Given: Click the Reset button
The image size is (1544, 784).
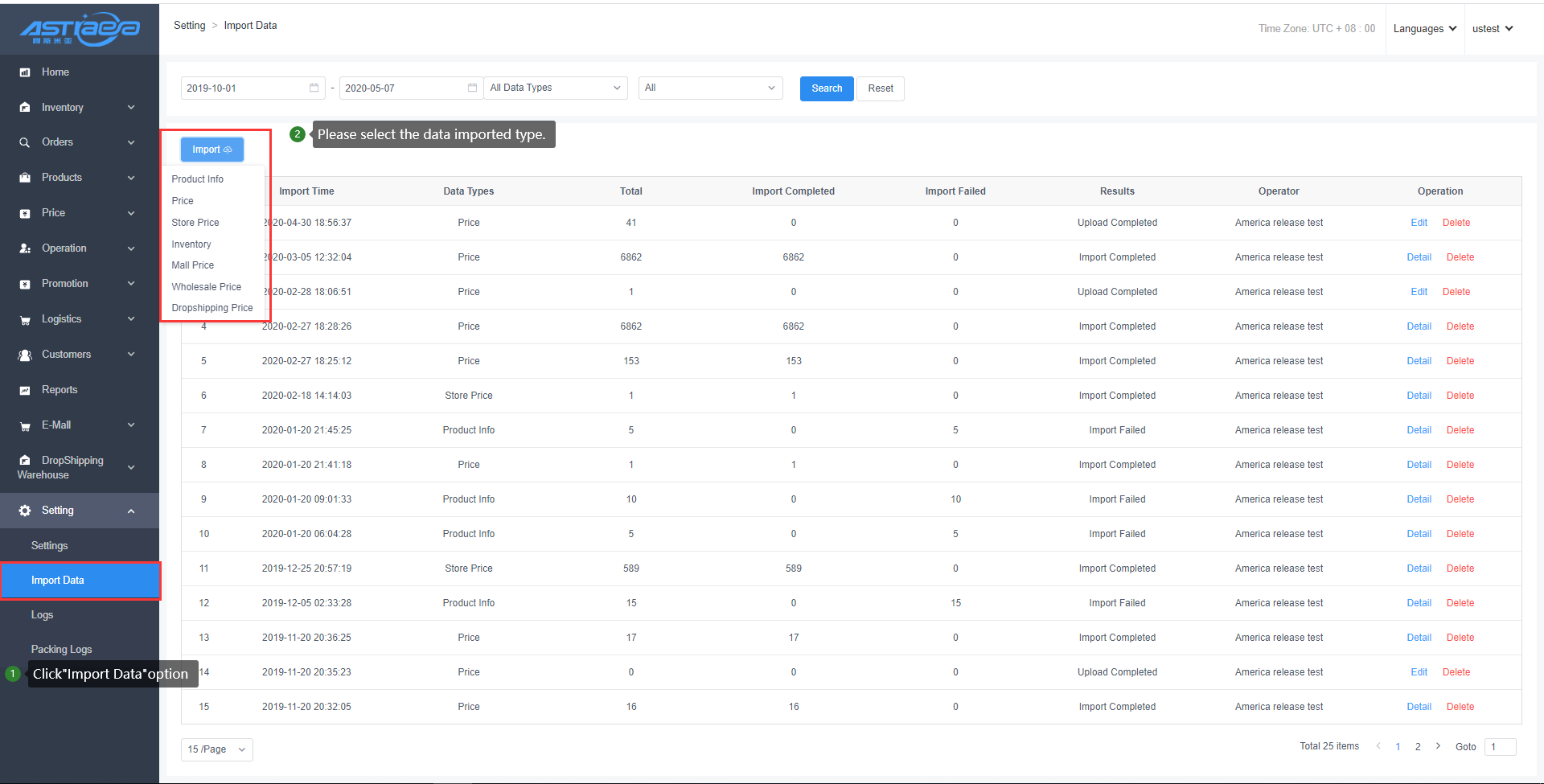Looking at the screenshot, I should 881,88.
